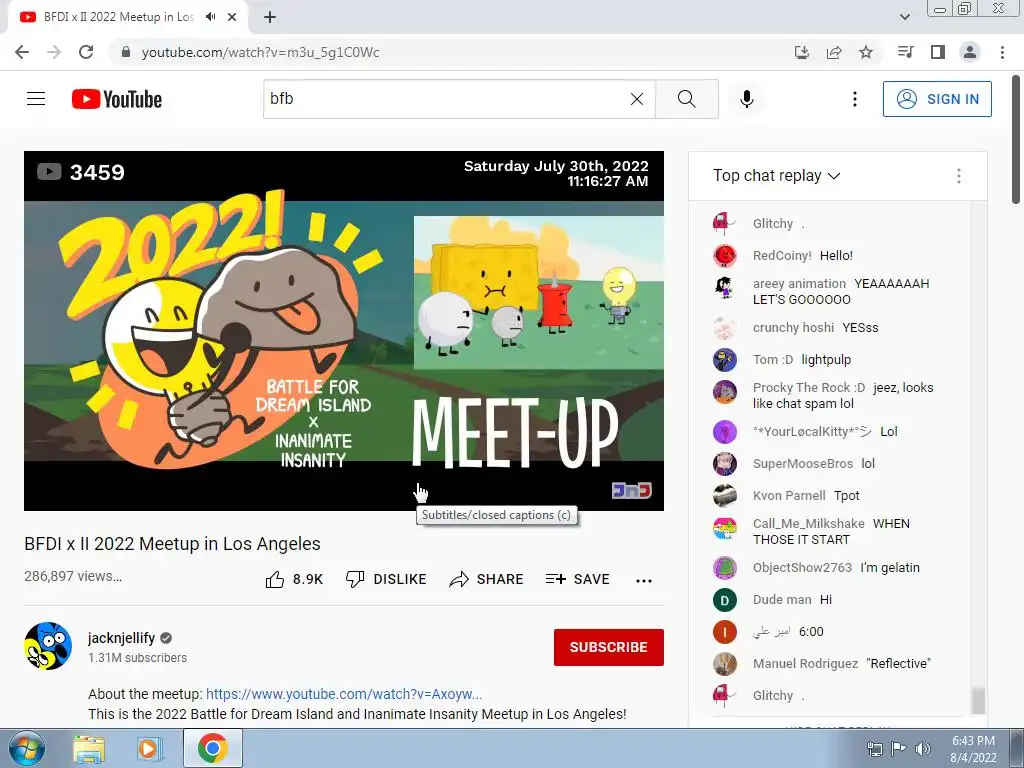Select crunchy hoshi chat message

click(840, 327)
